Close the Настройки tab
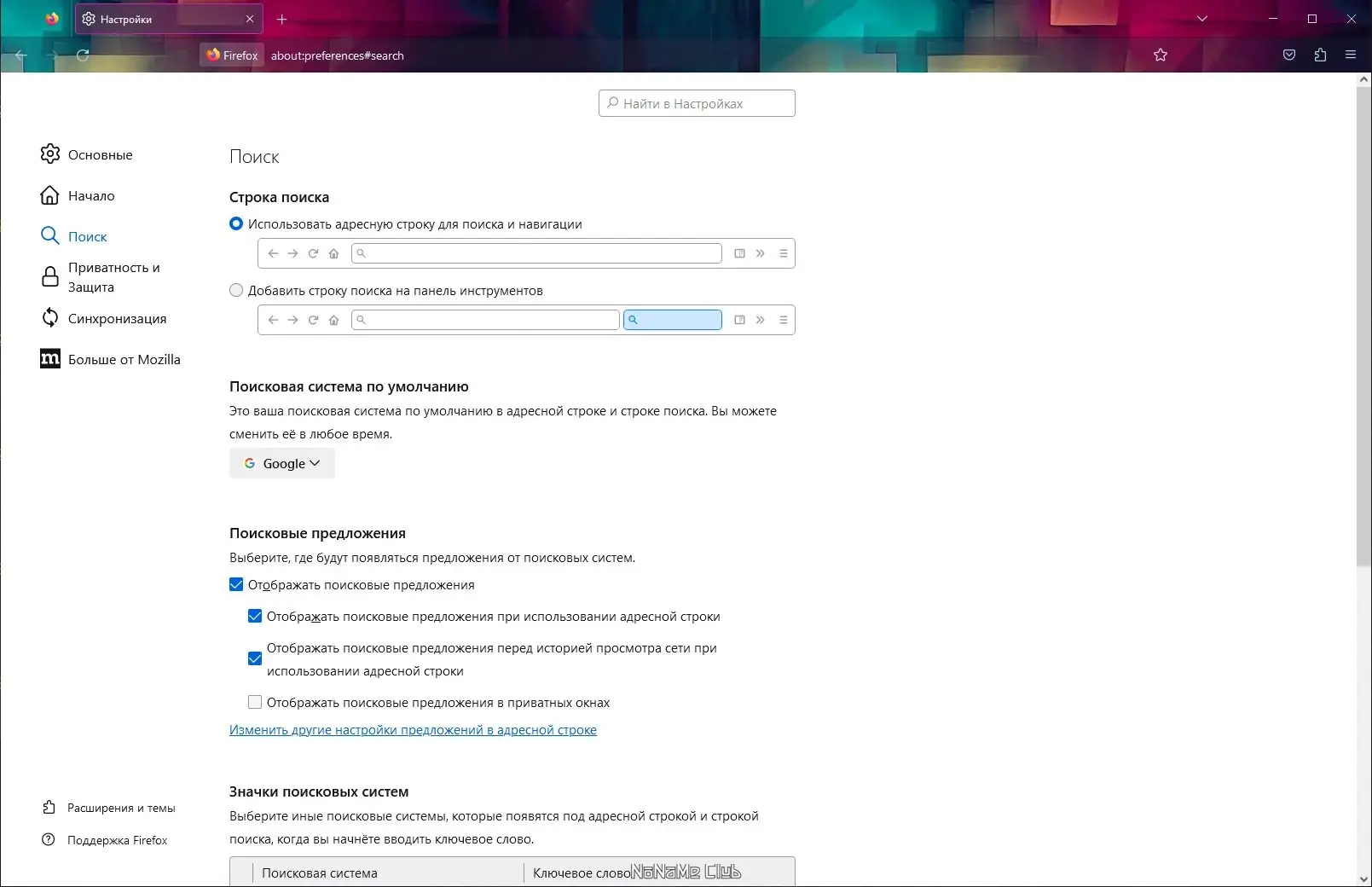This screenshot has width=1372, height=887. pos(250,19)
